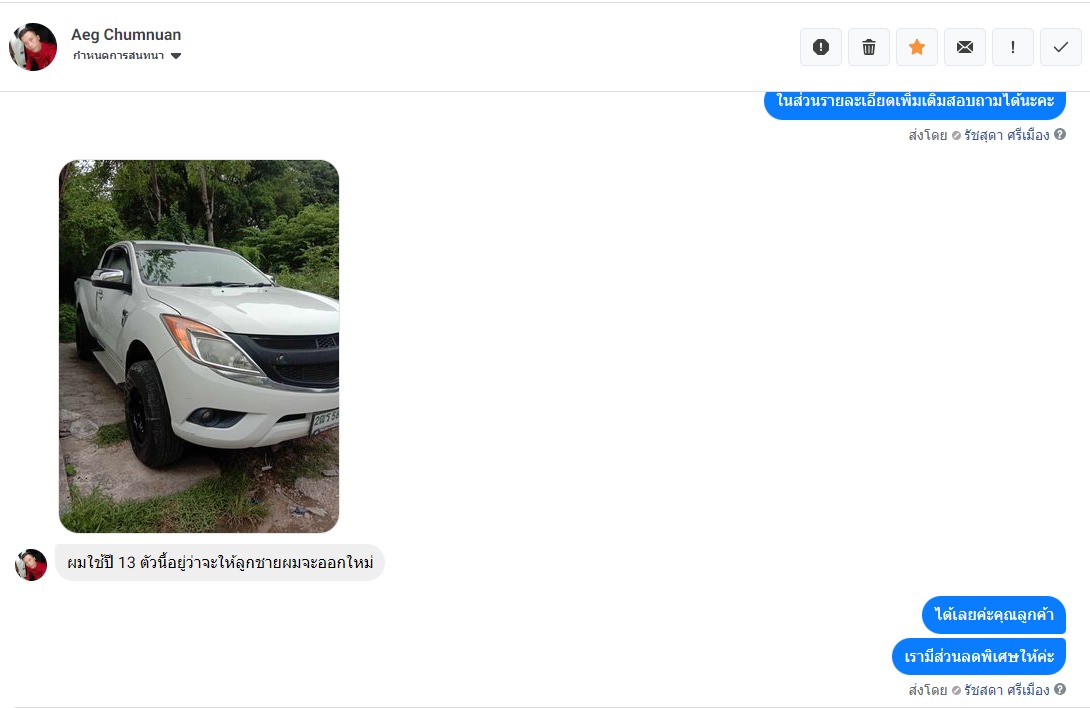Click the top blue bubble about asking for details
This screenshot has height=708, width=1090.
tap(915, 104)
